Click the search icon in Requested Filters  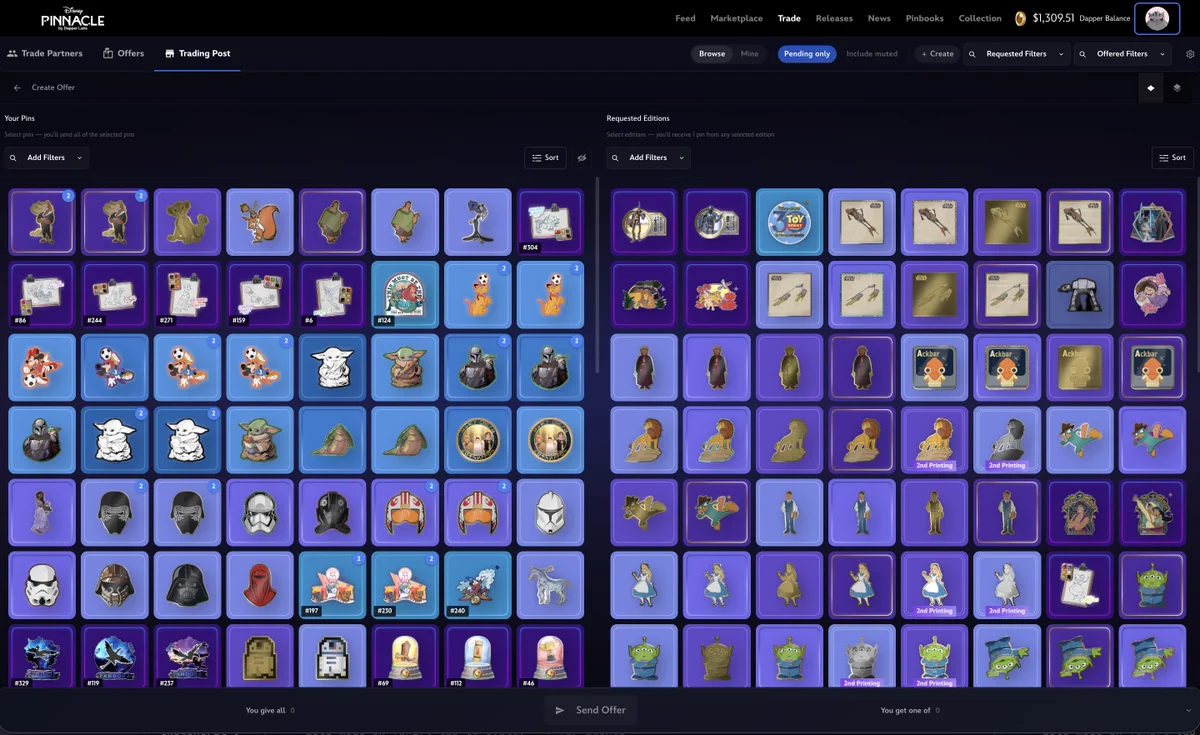[x=972, y=54]
